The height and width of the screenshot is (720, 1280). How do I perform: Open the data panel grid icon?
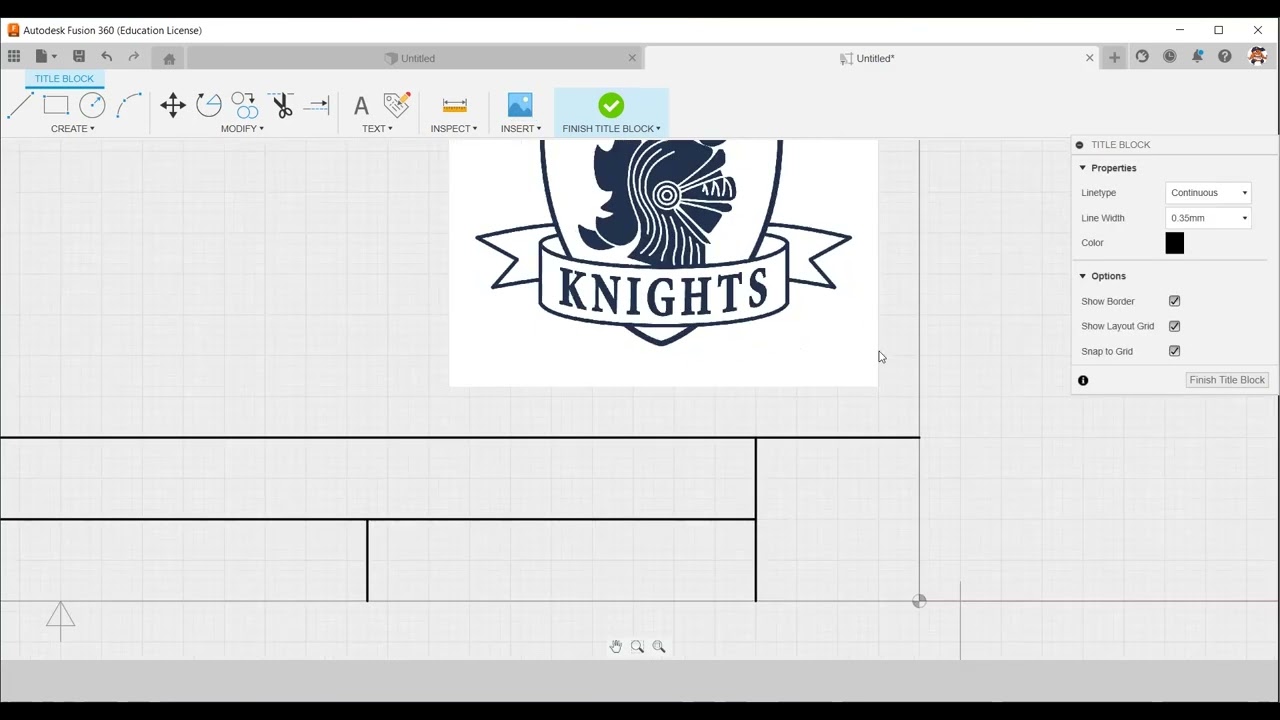click(14, 57)
